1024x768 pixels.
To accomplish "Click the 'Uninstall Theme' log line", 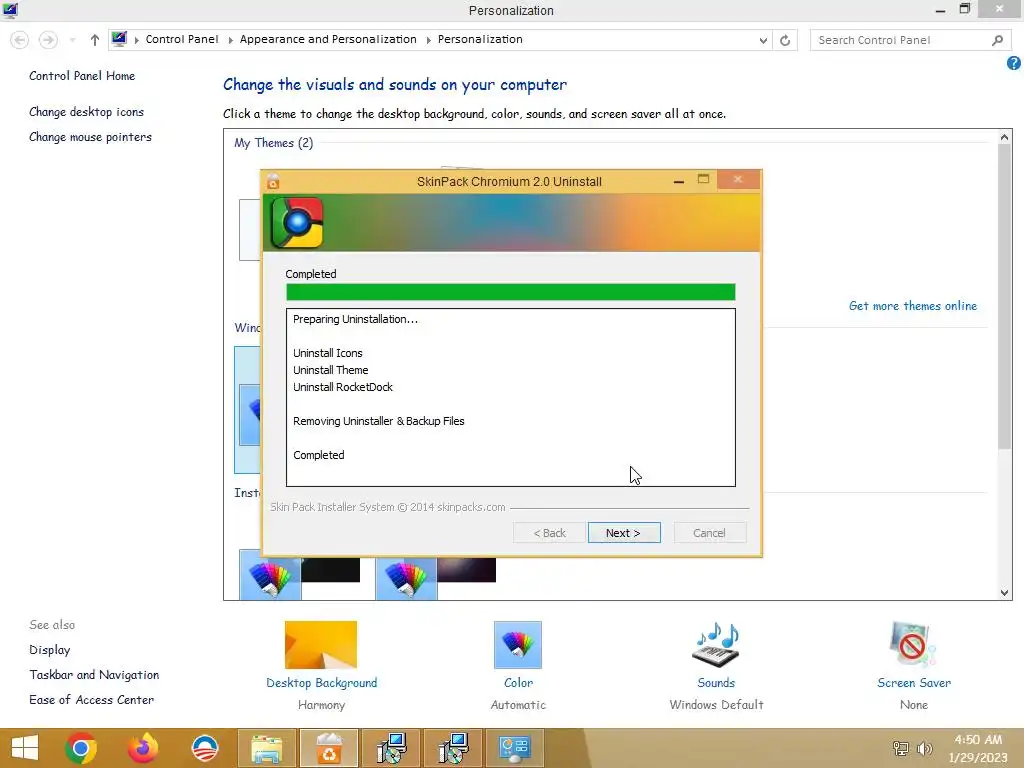I will (330, 370).
